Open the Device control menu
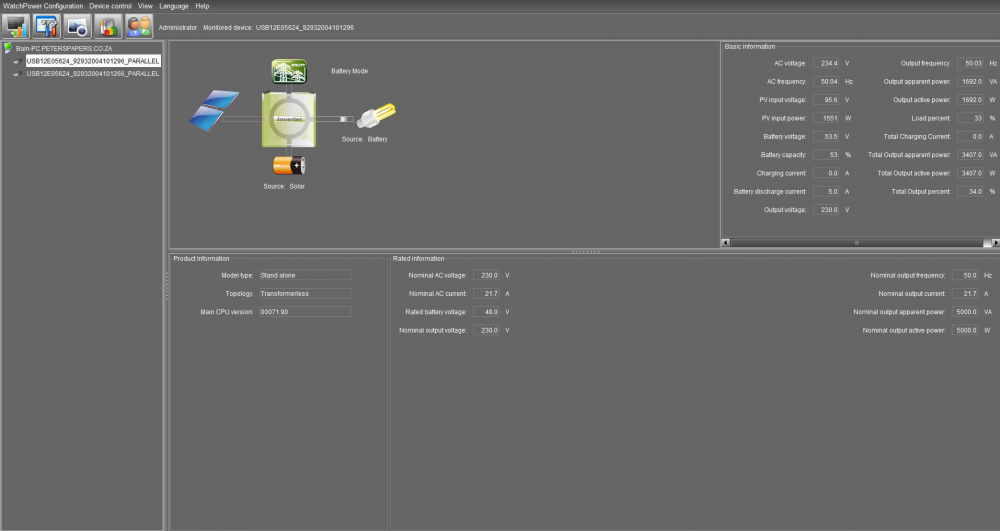Viewport: 1000px width, 531px height. [110, 6]
